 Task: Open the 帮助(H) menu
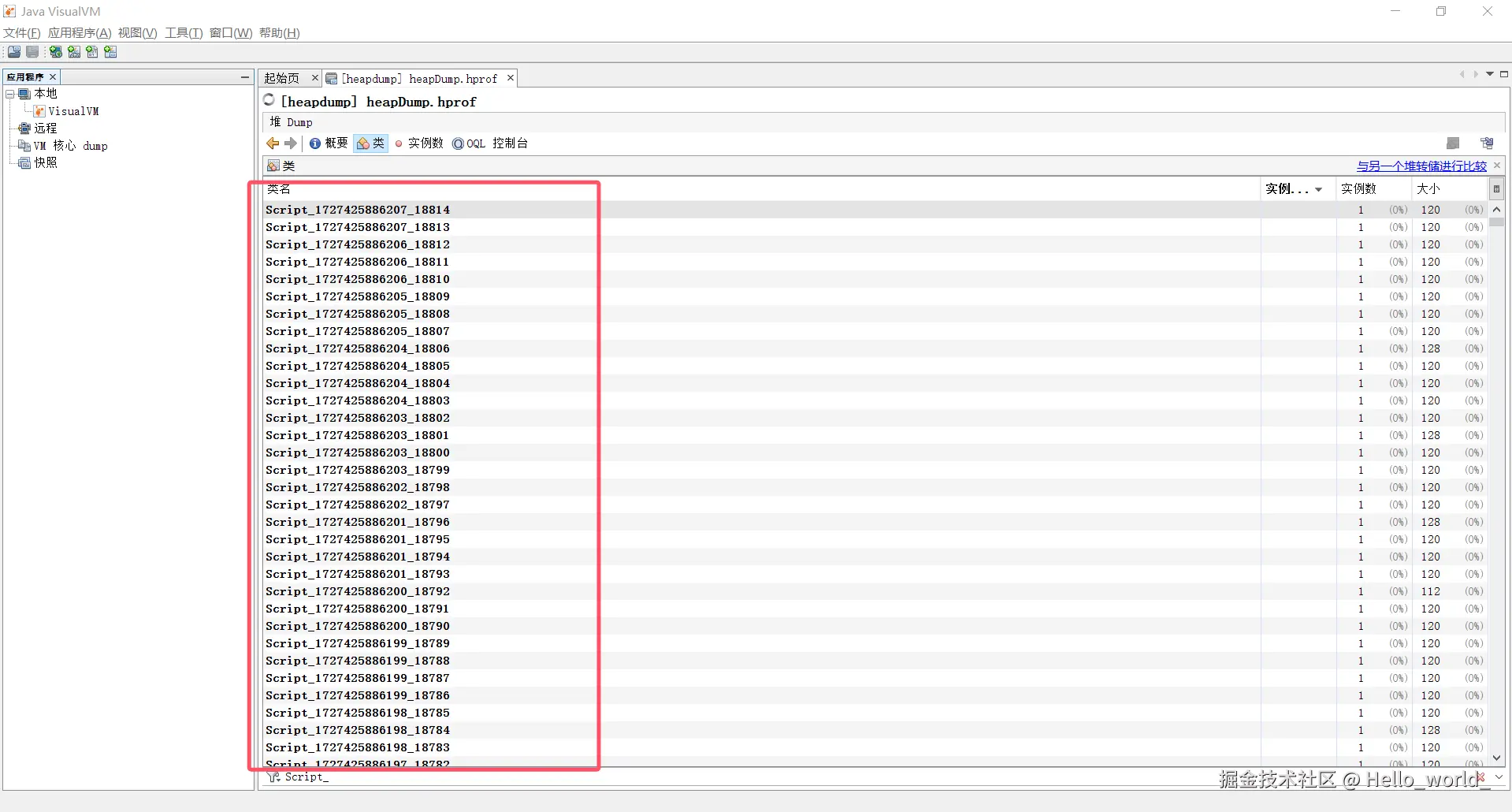point(280,33)
